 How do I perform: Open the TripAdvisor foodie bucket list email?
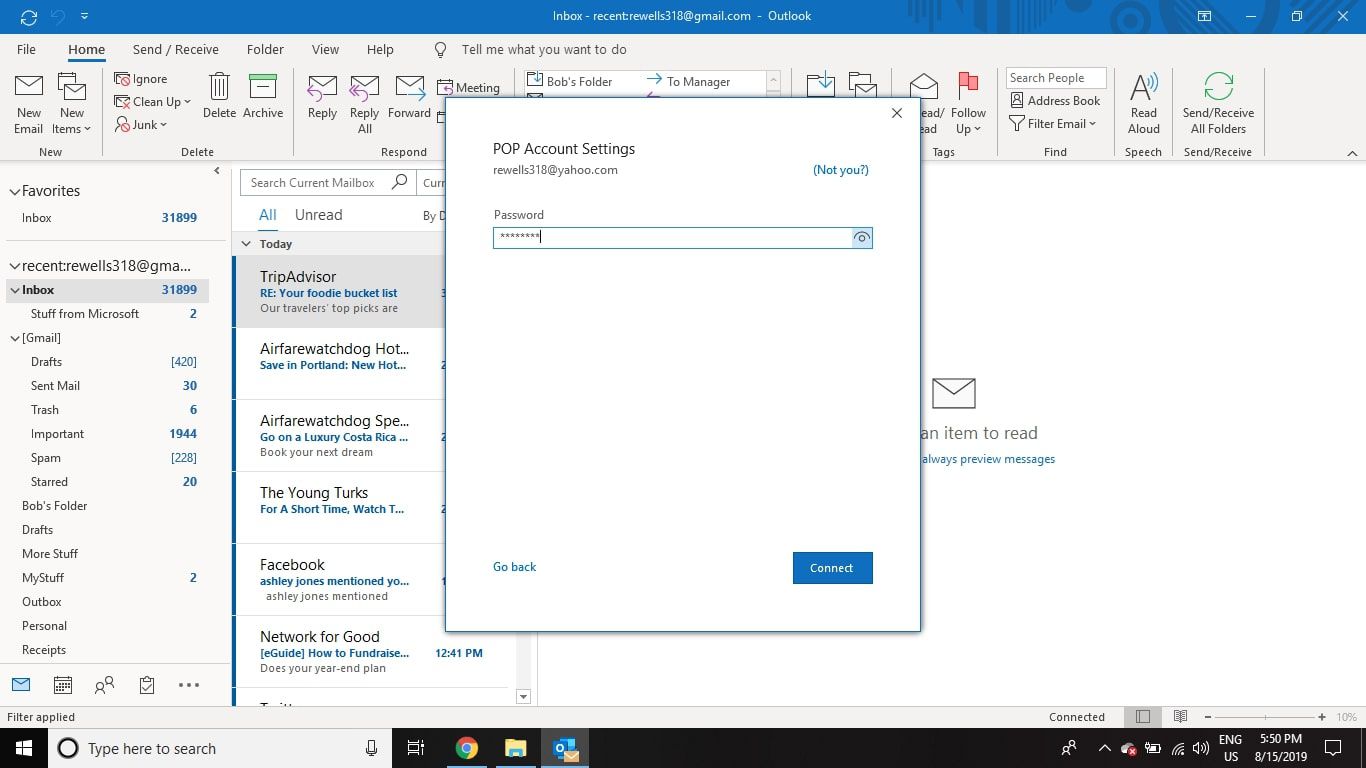(x=340, y=292)
